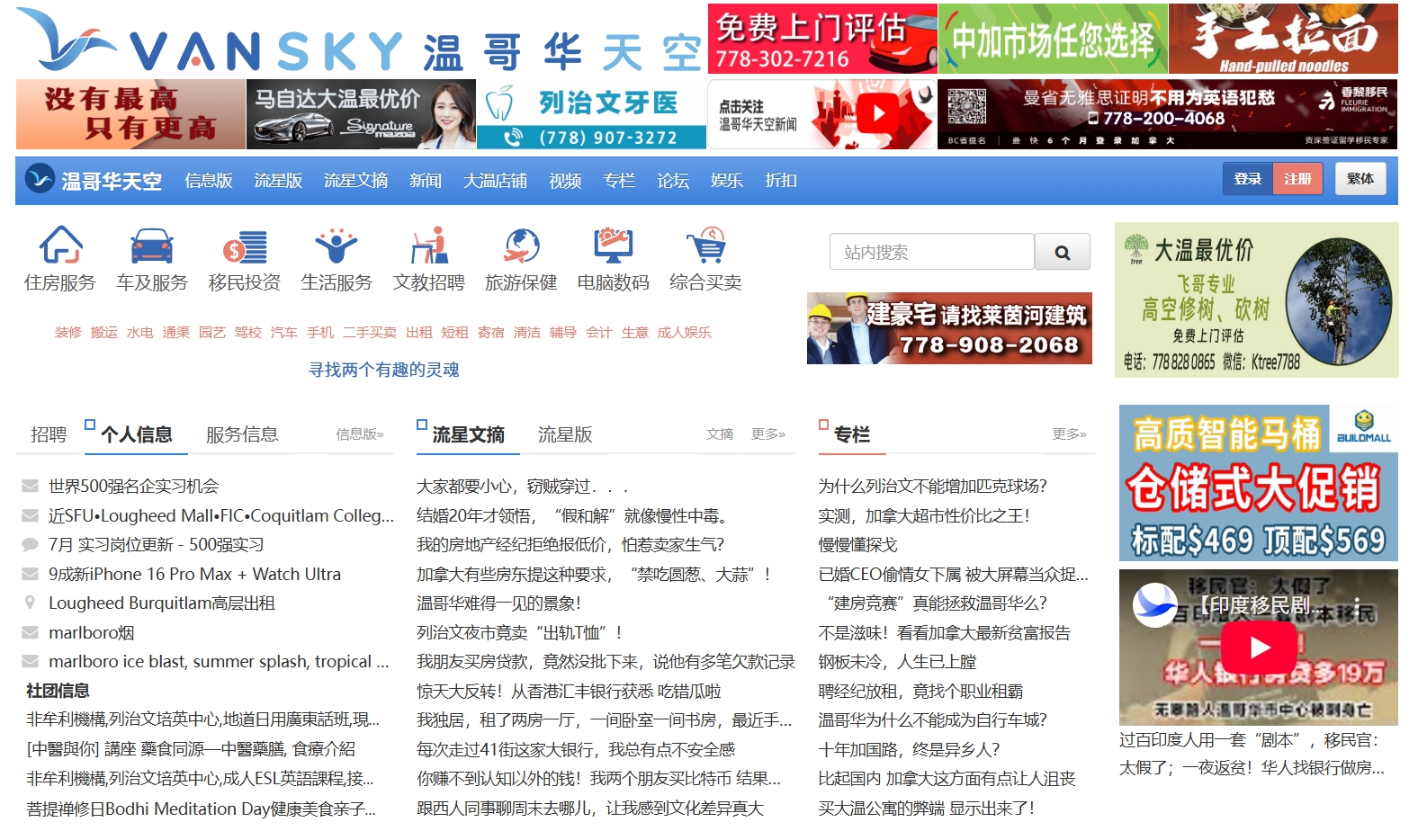Open 新闻 in the navigation bar
The image size is (1409, 840).
click(x=426, y=181)
